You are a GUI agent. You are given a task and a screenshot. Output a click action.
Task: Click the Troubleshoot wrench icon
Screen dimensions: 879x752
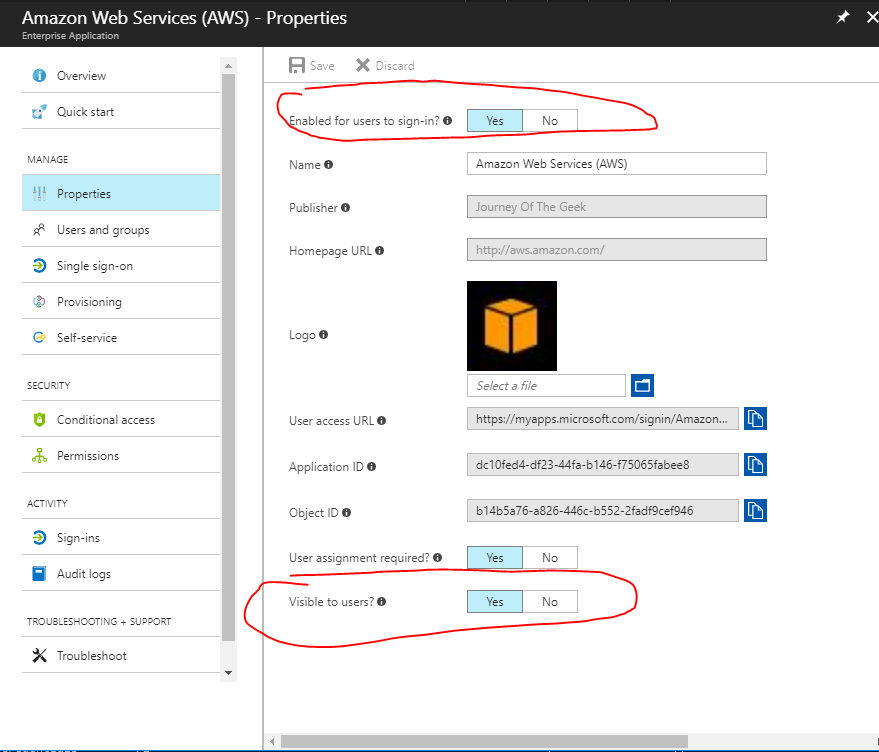click(39, 656)
